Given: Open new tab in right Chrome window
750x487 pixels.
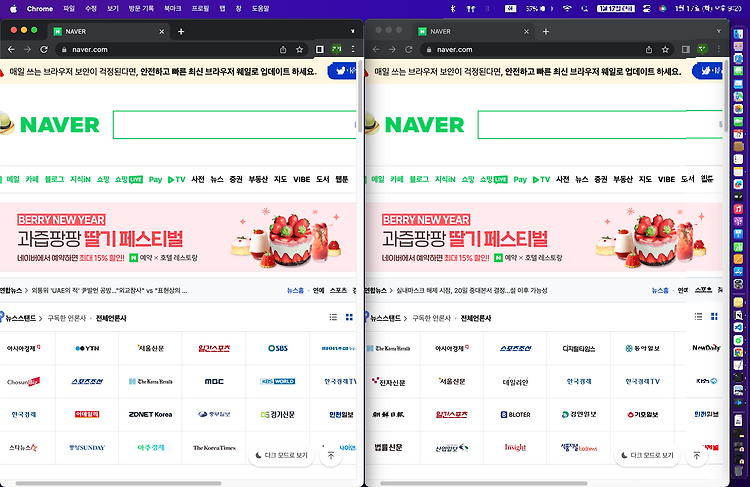Looking at the screenshot, I should 546,32.
